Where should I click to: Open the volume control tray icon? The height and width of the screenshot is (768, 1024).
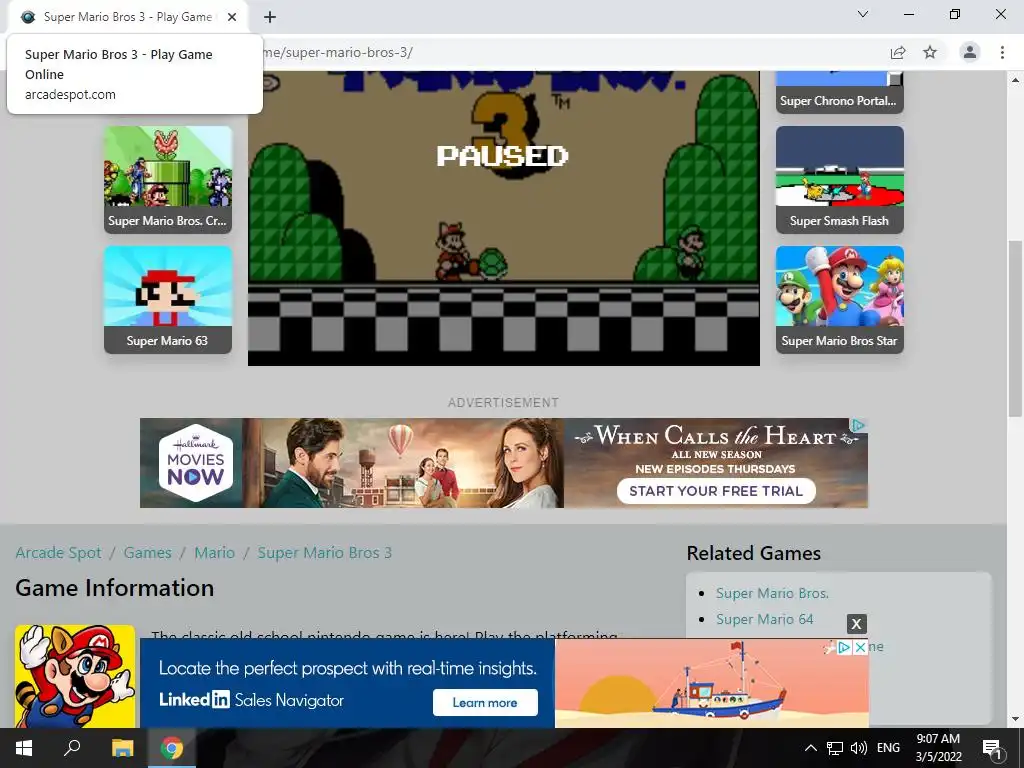[x=859, y=748]
